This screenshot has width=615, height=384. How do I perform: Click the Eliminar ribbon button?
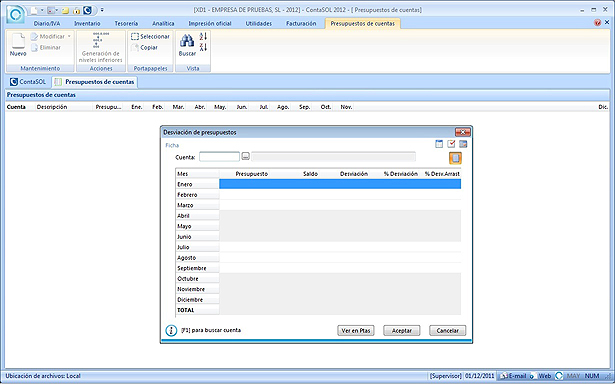pos(46,47)
